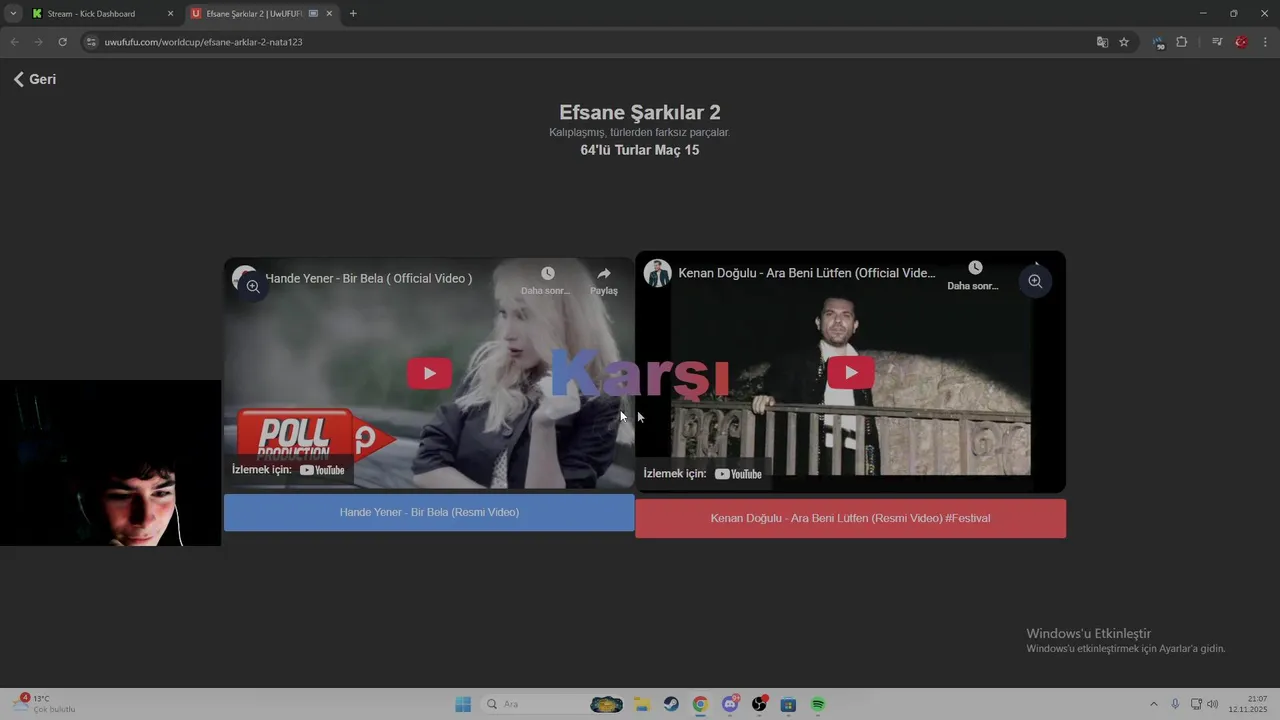Share the Hande Yener video
The height and width of the screenshot is (720, 1280).
point(604,280)
